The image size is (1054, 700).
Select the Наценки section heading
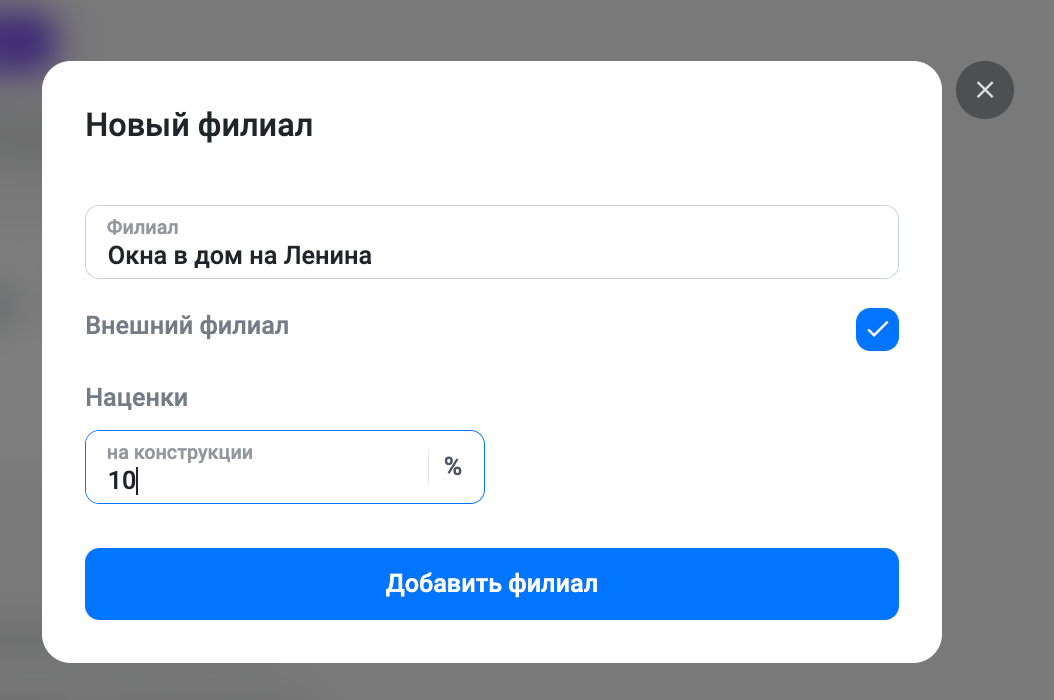pyautogui.click(x=136, y=397)
